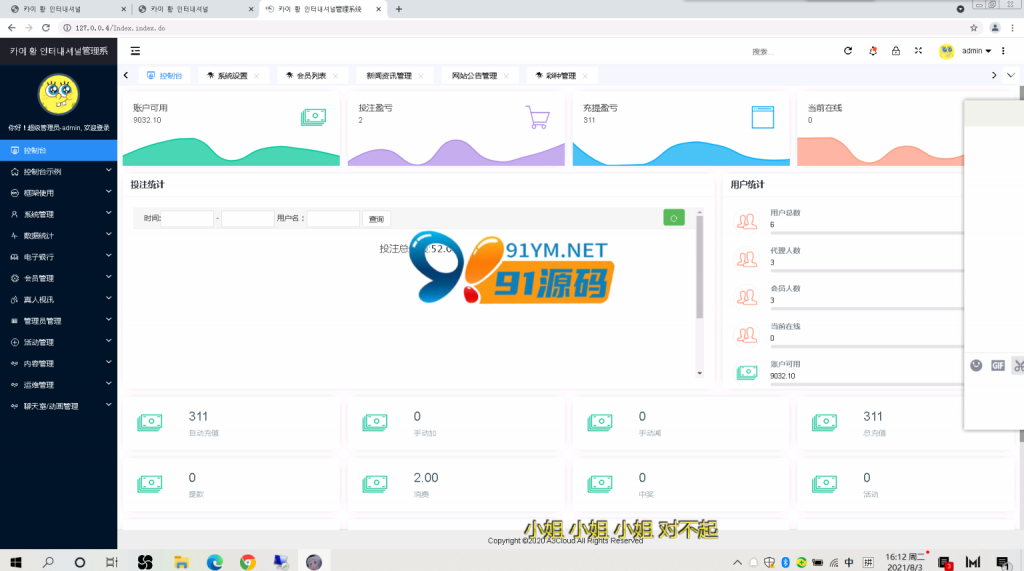Switch to the 控制台 page tab

pos(165,76)
